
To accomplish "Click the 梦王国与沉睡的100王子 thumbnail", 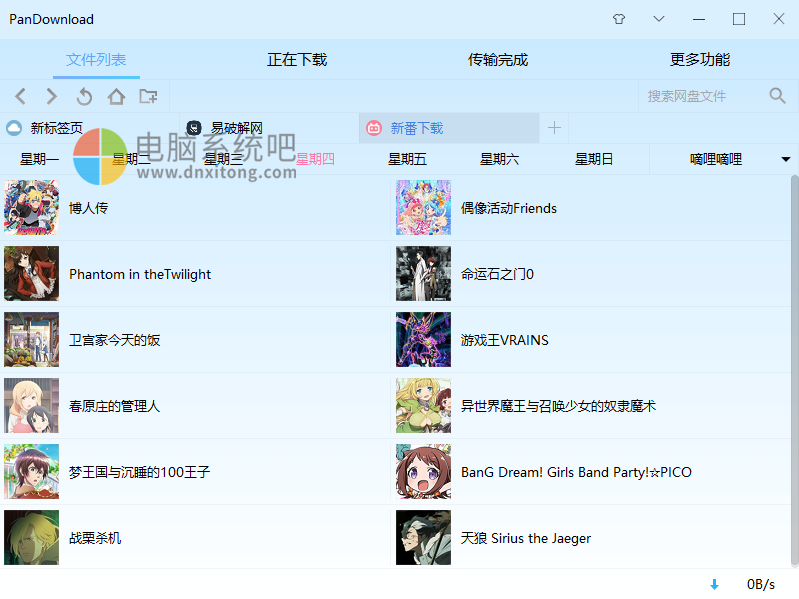I will pos(32,472).
